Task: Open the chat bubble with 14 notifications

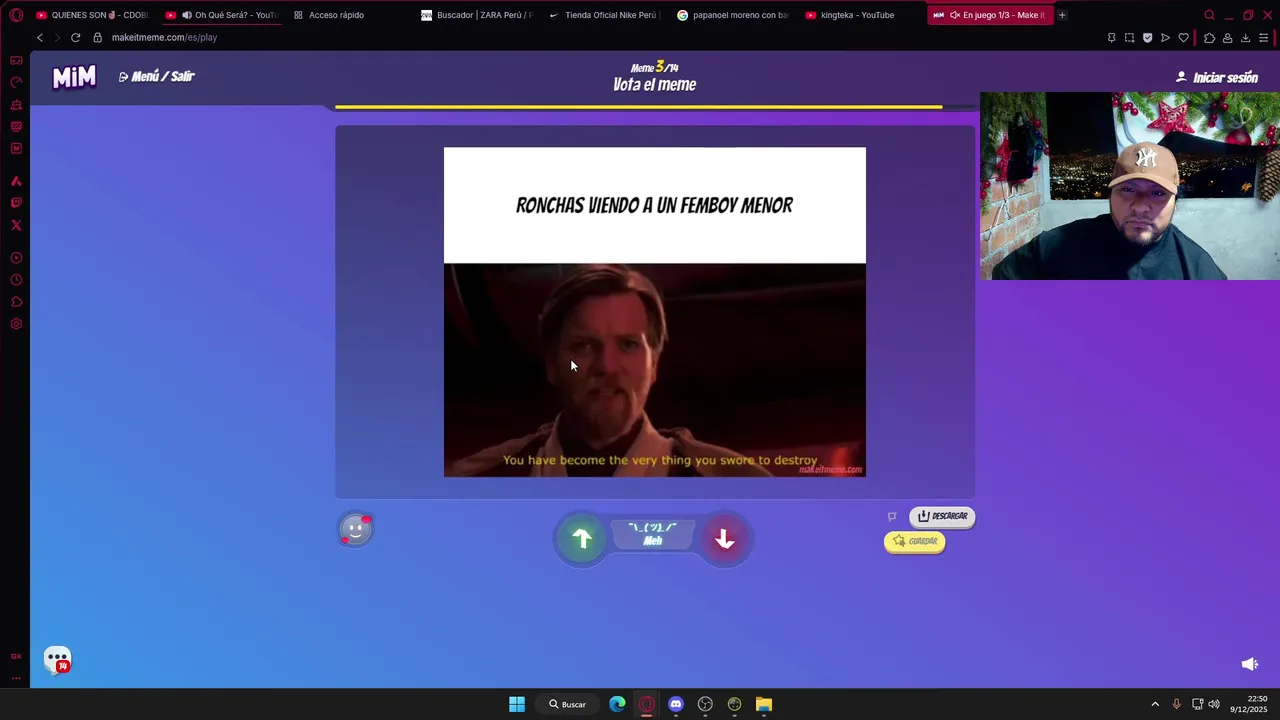Action: (x=58, y=659)
